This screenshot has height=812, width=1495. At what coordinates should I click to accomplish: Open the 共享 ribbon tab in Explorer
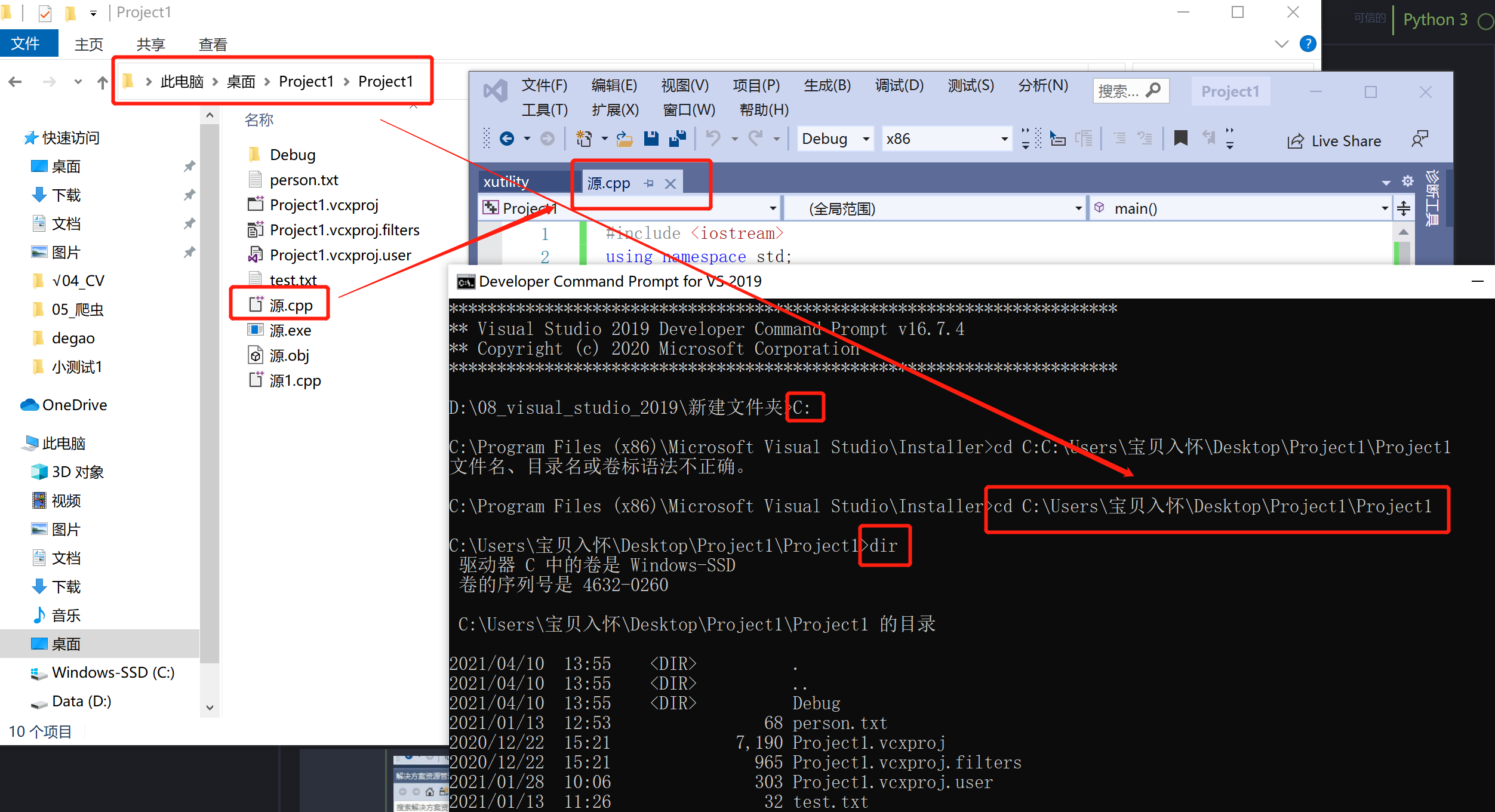tap(150, 44)
